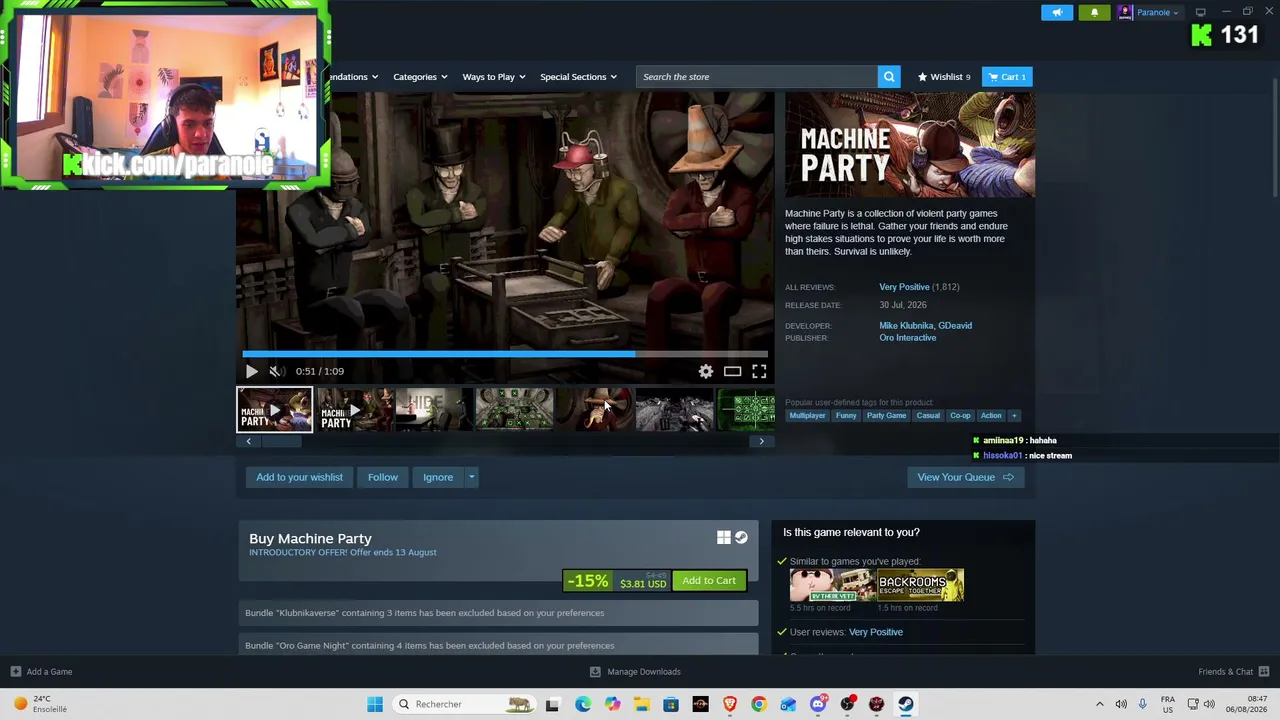Open the similar-game thumbnail with 5.5 hrs
1280x720 pixels.
832,585
